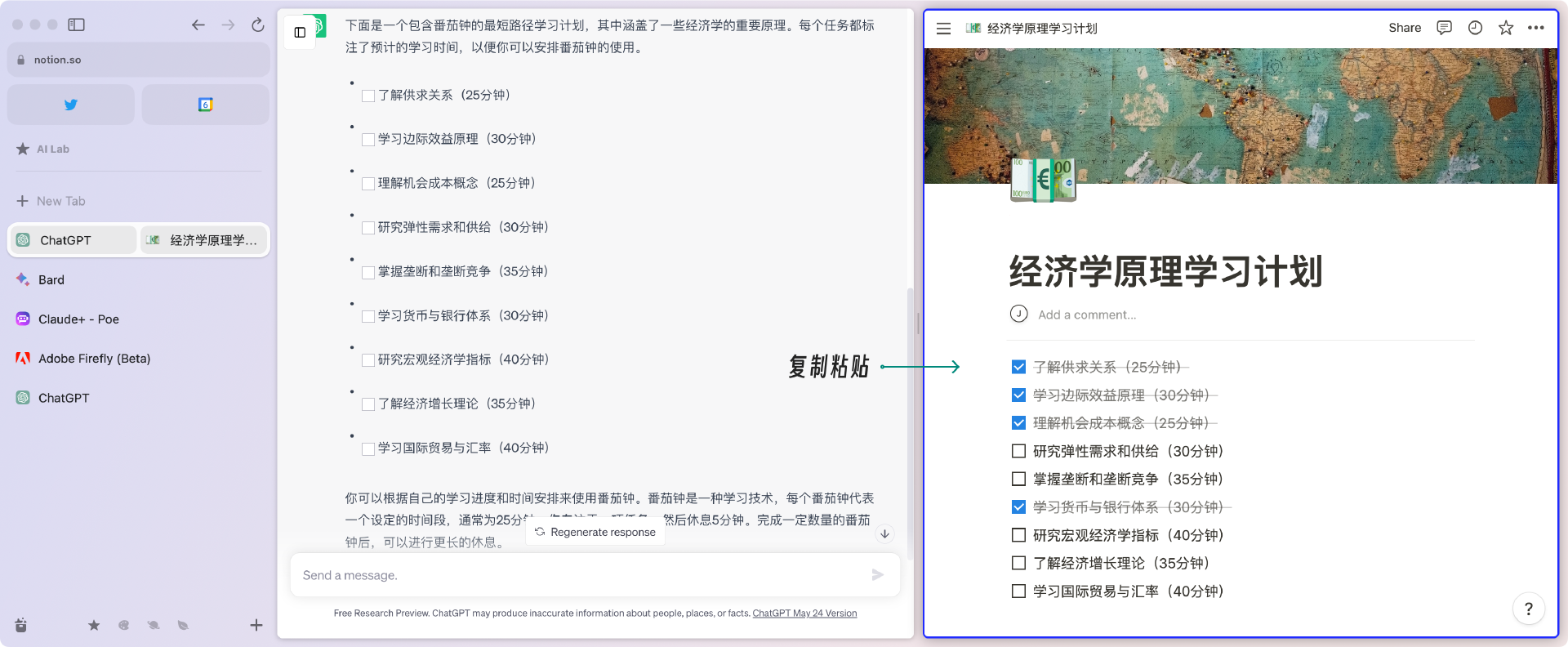Click the notion.so address bar

click(x=139, y=60)
